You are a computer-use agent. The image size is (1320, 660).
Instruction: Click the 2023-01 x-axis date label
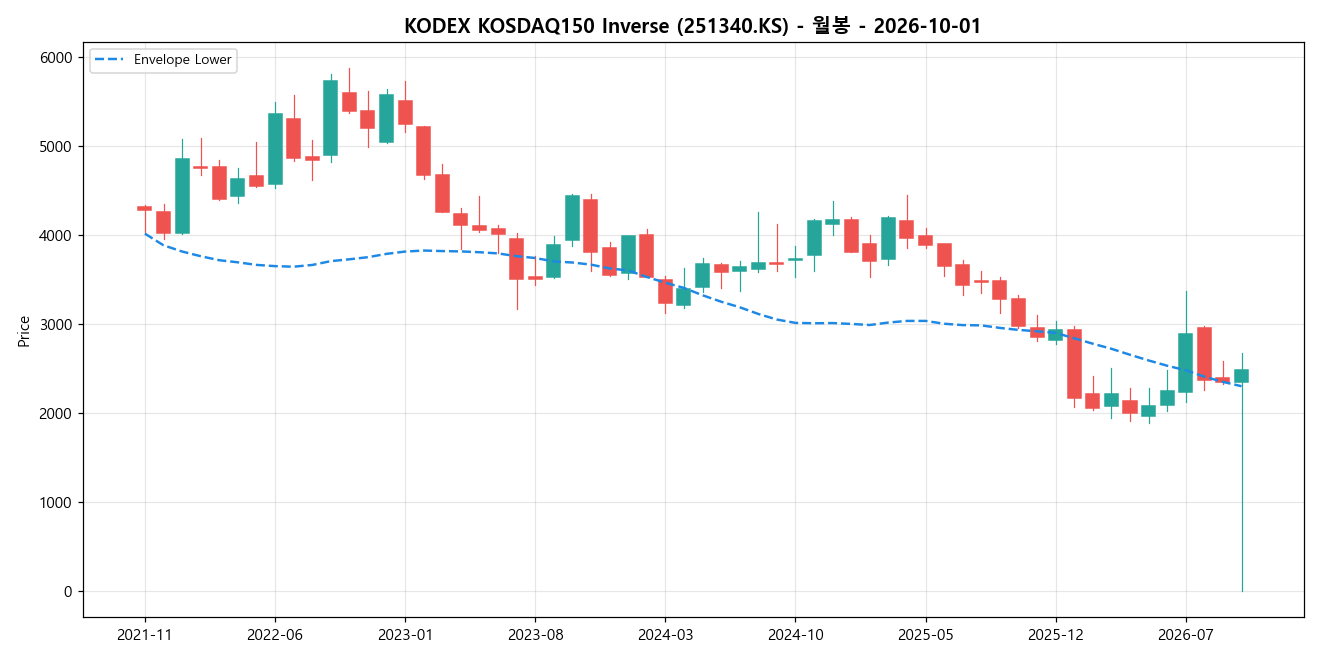(x=405, y=634)
